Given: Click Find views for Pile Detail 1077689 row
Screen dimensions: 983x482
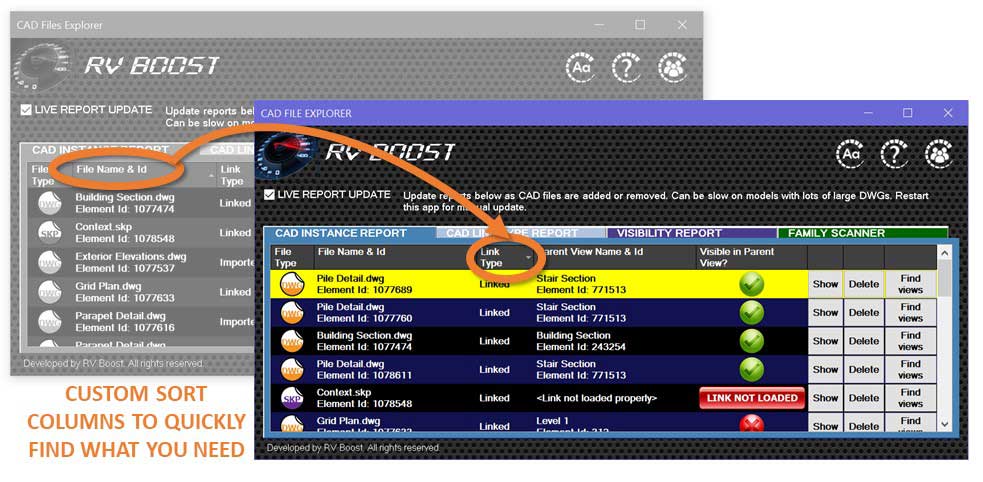Looking at the screenshot, I should pyautogui.click(x=910, y=284).
